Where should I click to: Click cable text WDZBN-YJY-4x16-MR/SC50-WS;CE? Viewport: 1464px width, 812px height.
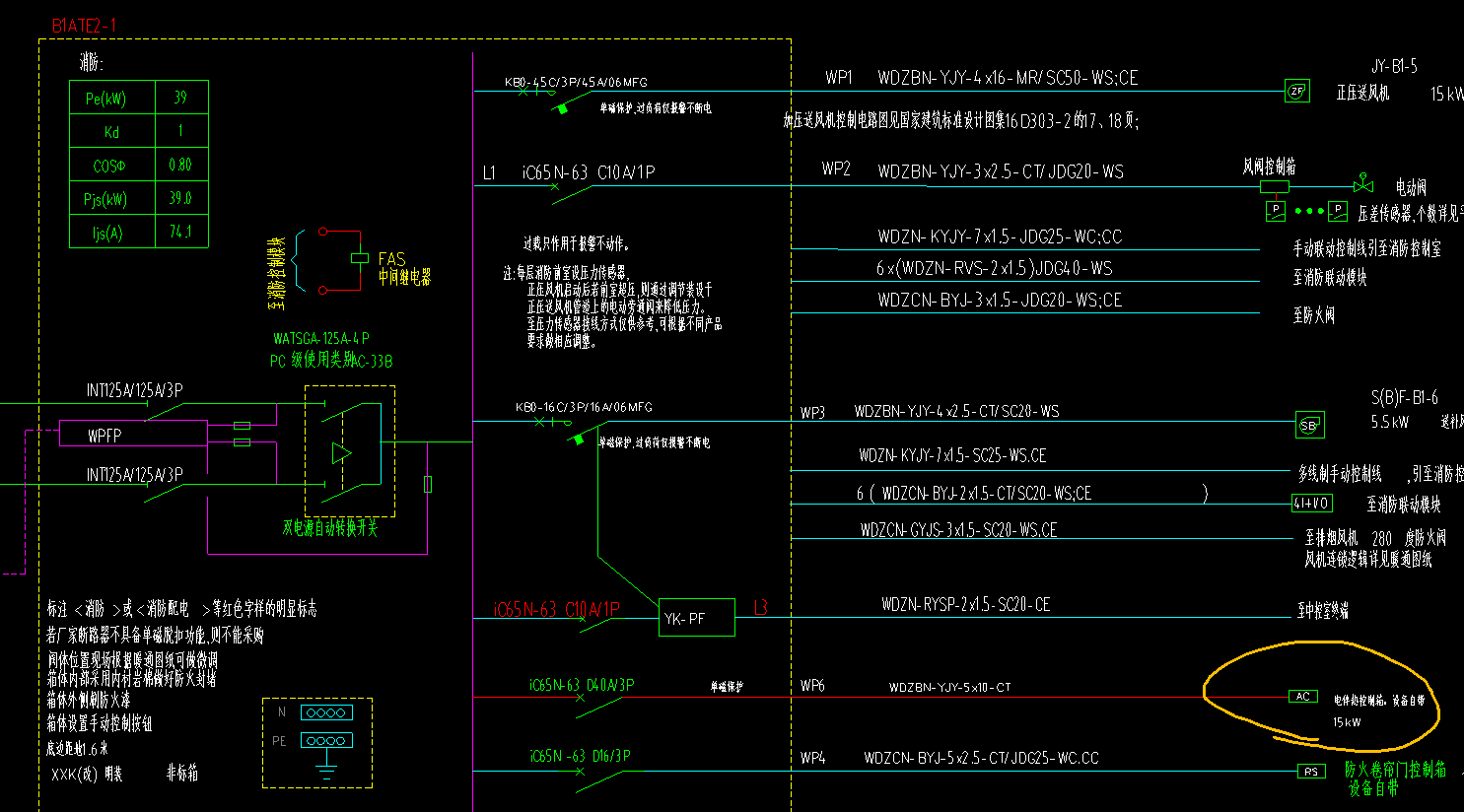click(x=1008, y=78)
